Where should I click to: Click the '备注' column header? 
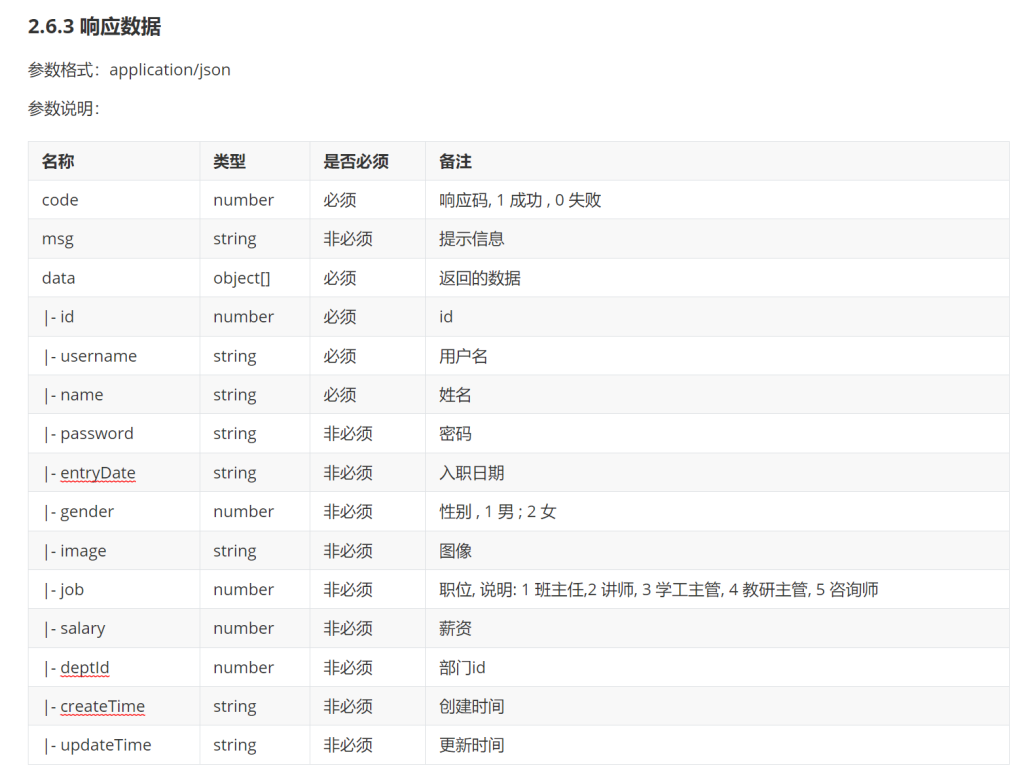point(455,161)
